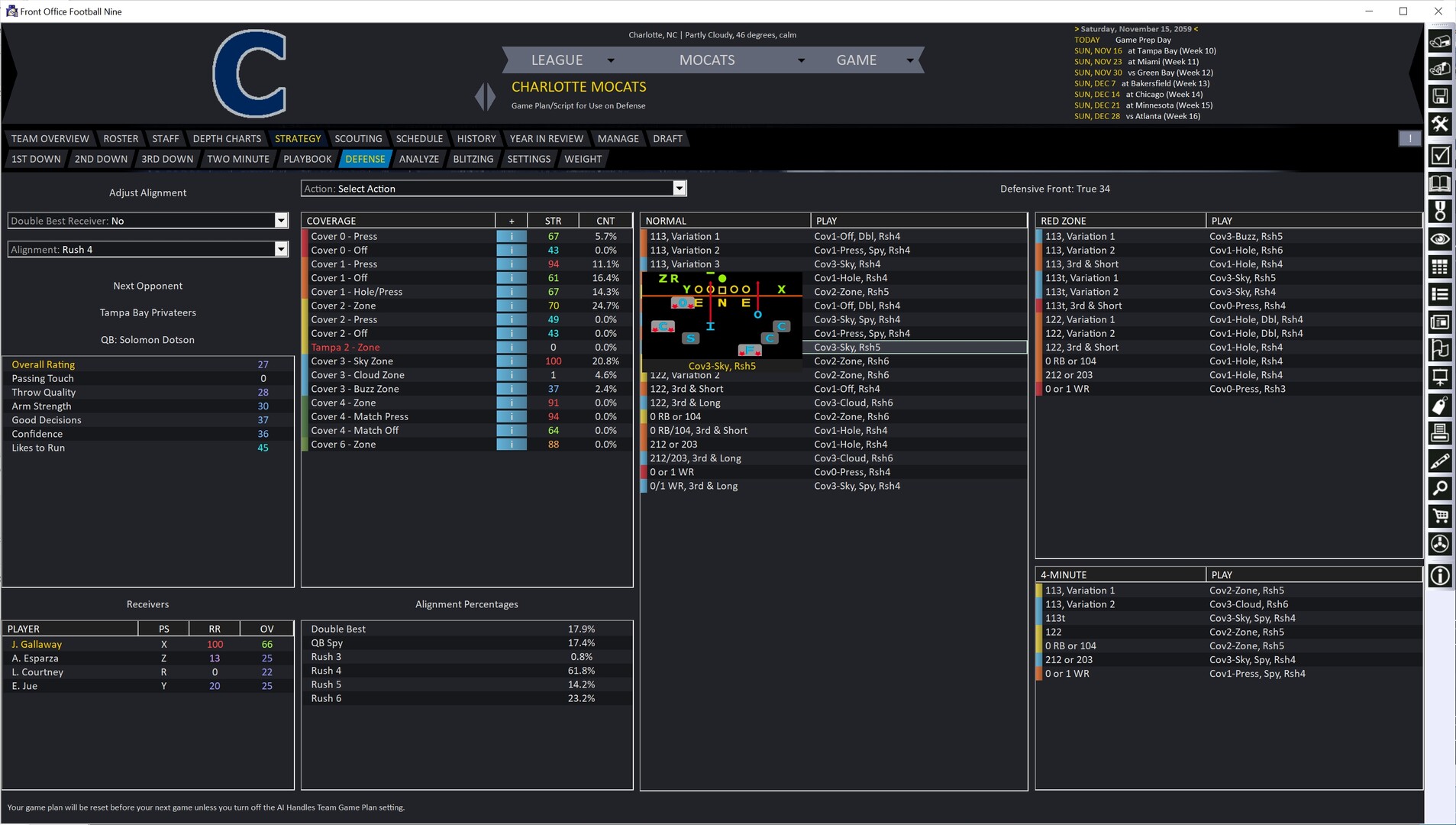Viewport: 1456px width, 825px height.
Task: Click the printer icon in sidebar
Action: click(x=1440, y=433)
